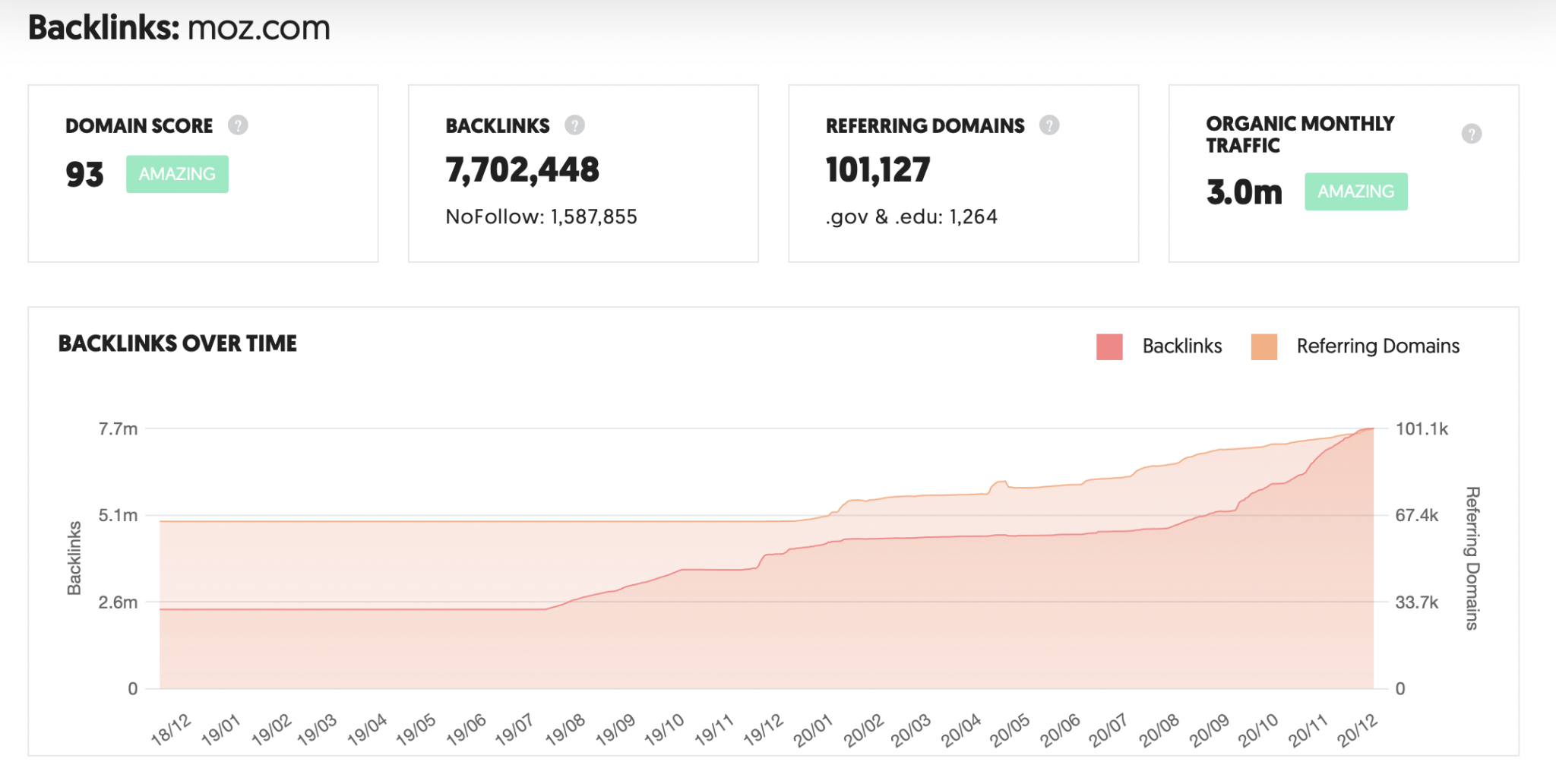Open the Organic Monthly Traffic help icon

click(x=1471, y=134)
